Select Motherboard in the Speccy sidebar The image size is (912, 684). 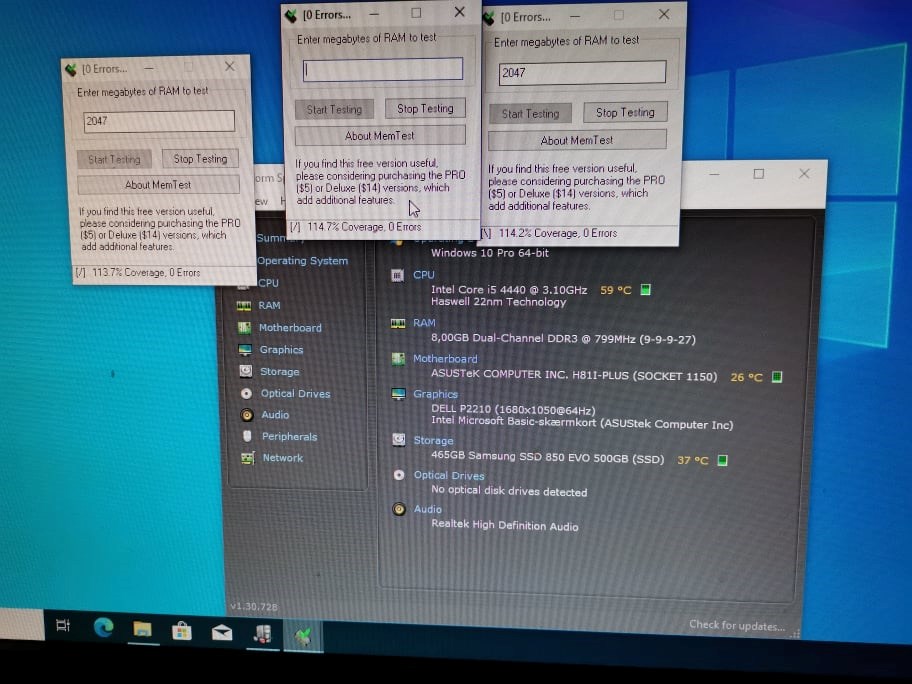[x=290, y=327]
